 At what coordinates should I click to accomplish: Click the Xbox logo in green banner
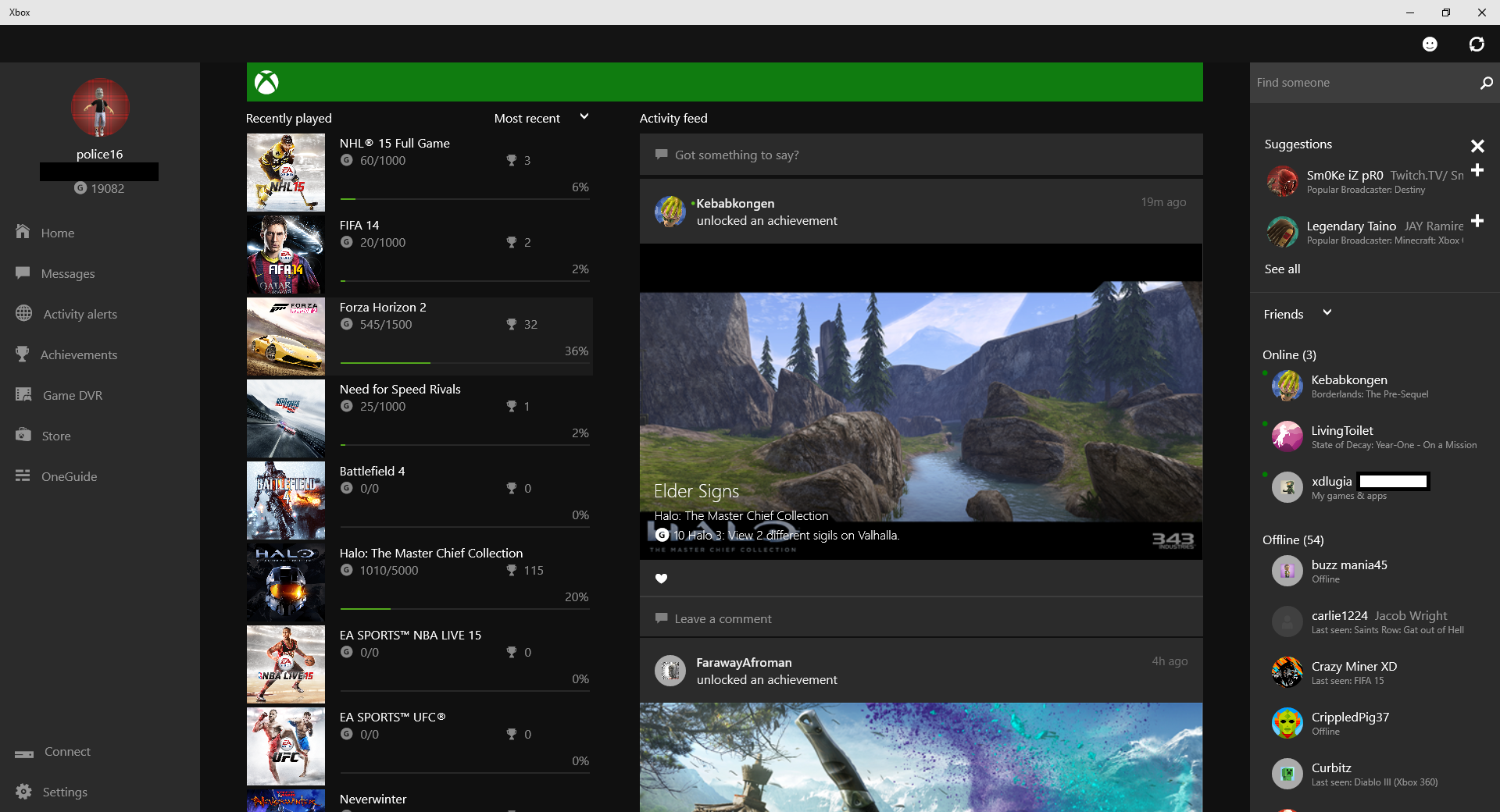pos(266,82)
